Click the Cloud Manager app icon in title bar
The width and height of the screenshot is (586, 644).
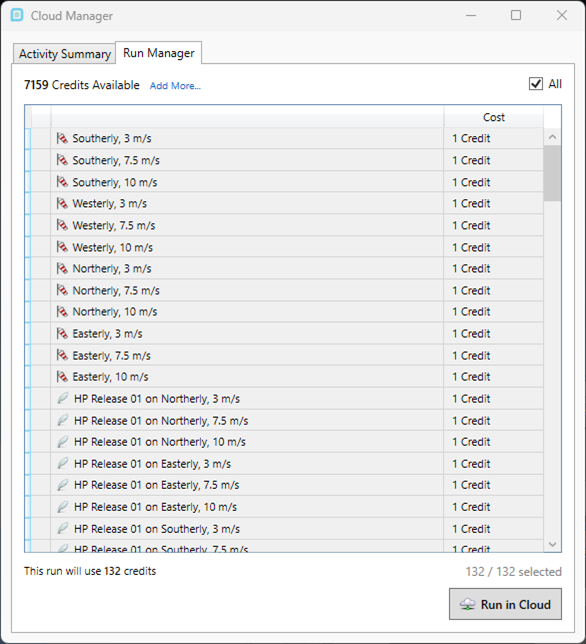(17, 15)
